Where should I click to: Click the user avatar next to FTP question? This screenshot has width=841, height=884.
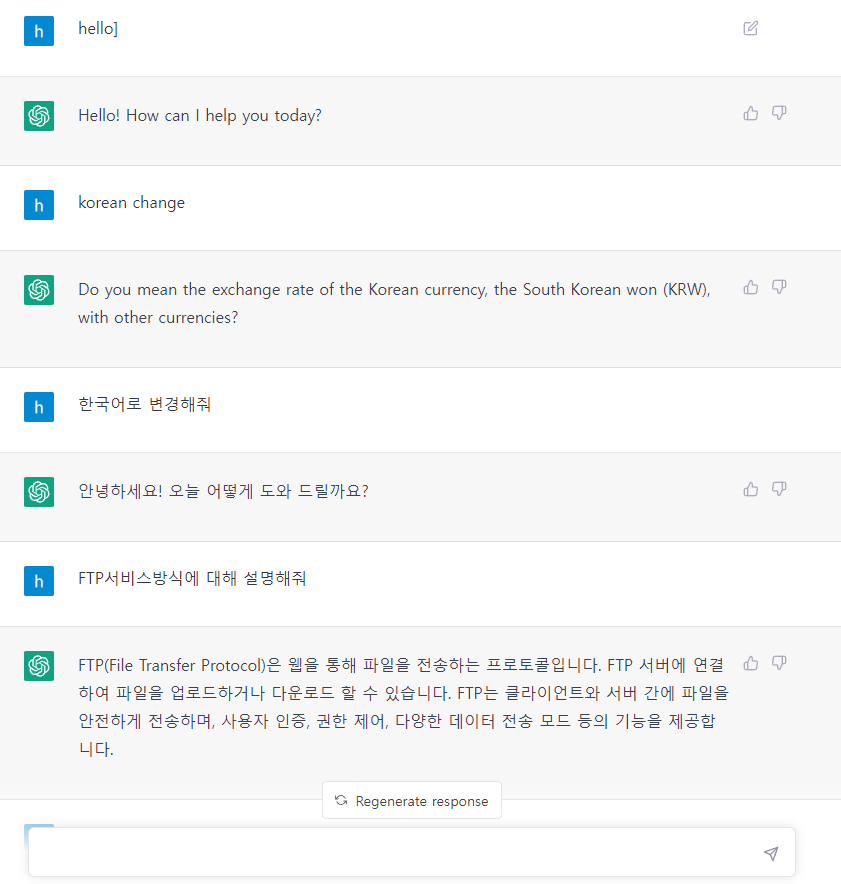(x=39, y=581)
